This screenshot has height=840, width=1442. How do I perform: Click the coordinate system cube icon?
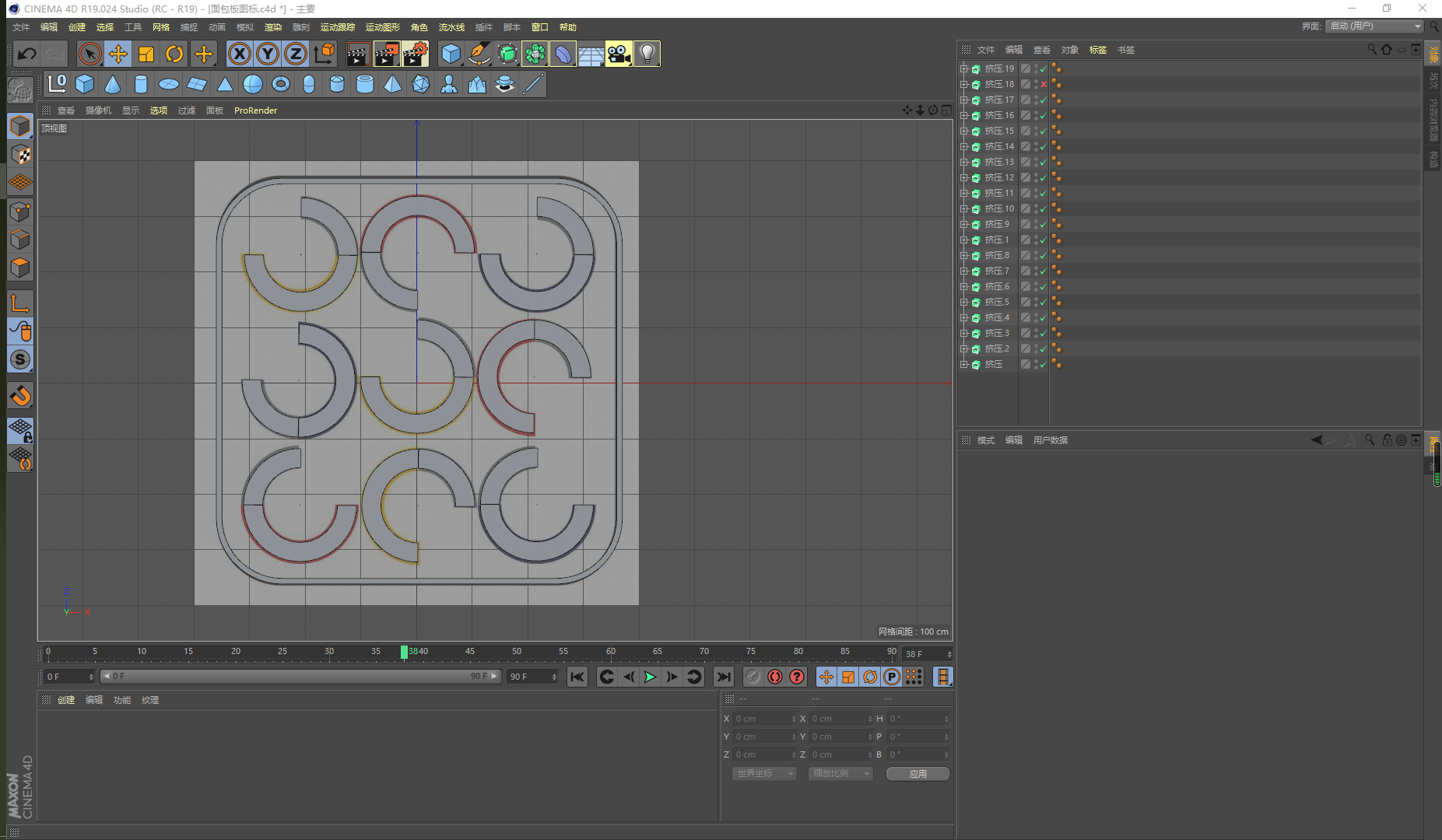pyautogui.click(x=324, y=54)
